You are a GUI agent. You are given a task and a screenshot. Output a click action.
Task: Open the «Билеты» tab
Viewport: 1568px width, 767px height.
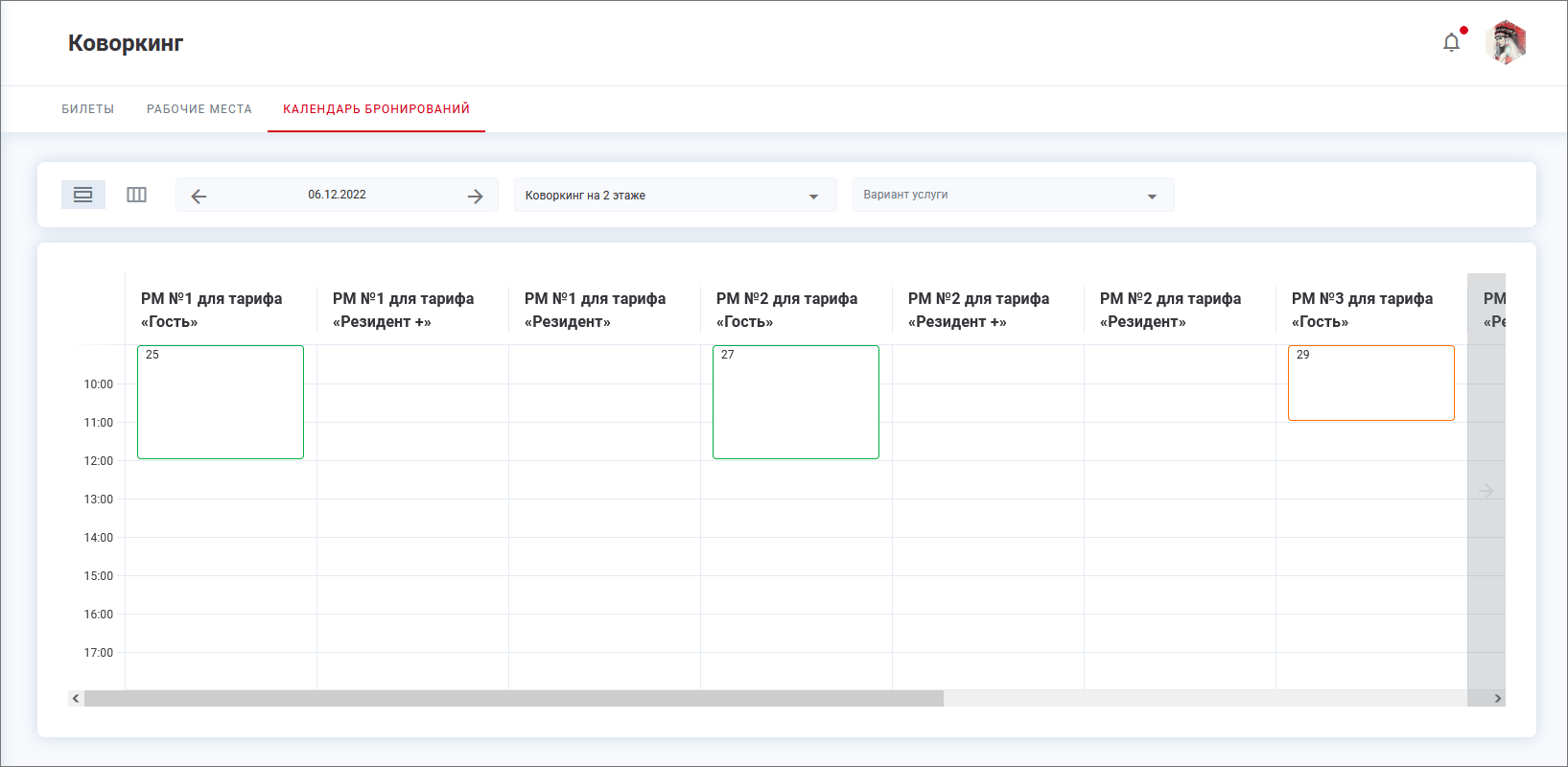pos(88,109)
